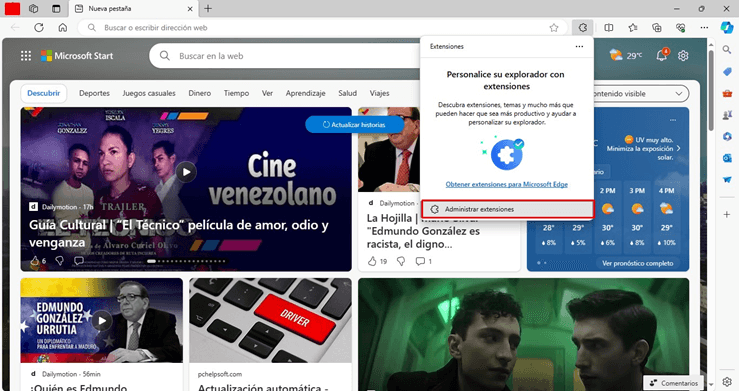Play the Cine venezolano video
The width and height of the screenshot is (739, 391).
pos(186,172)
